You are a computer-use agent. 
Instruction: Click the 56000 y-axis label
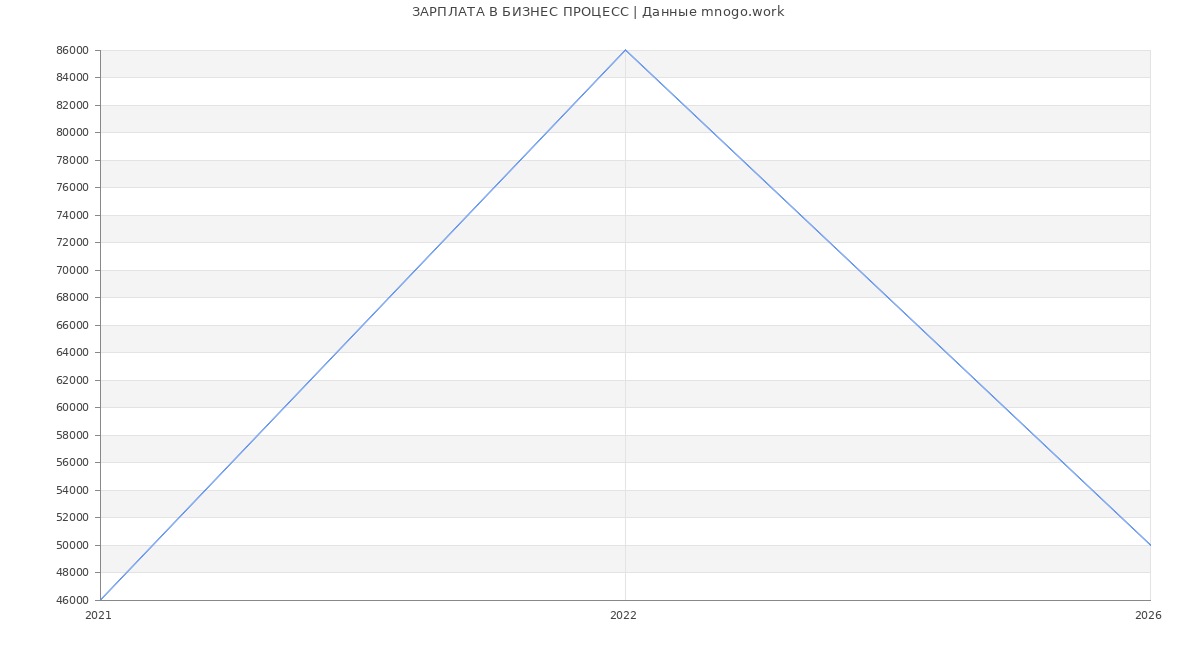click(73, 463)
